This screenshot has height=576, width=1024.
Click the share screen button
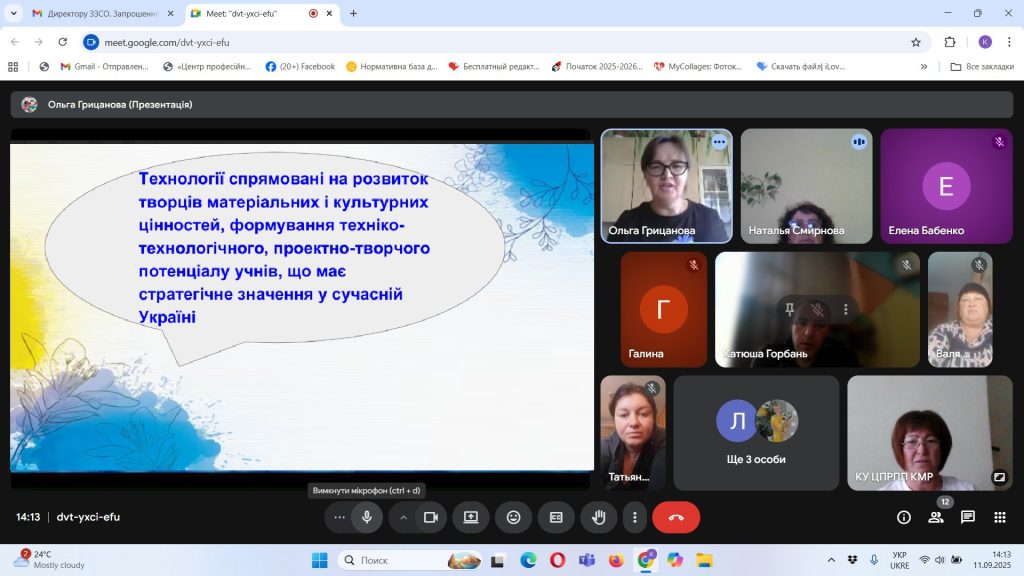[x=471, y=517]
